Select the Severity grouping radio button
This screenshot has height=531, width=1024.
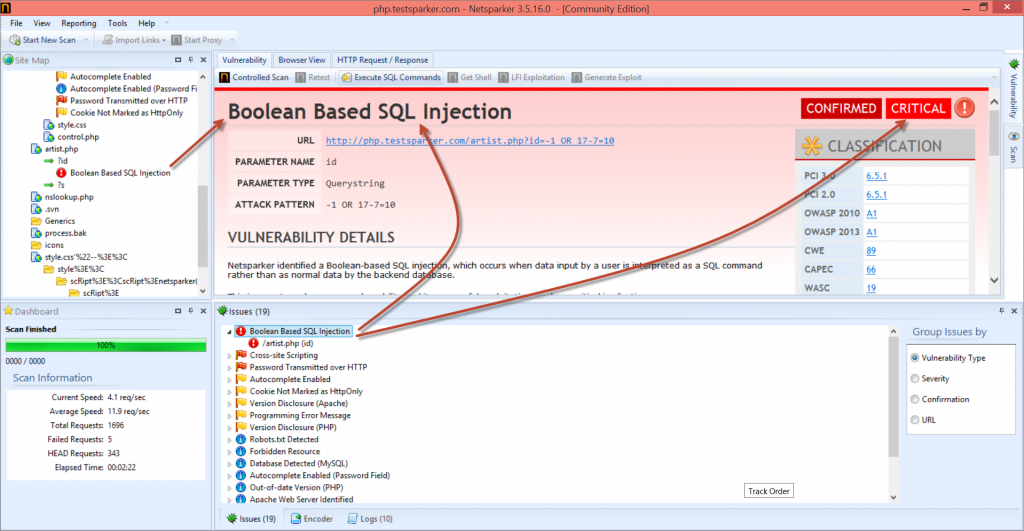(x=915, y=379)
